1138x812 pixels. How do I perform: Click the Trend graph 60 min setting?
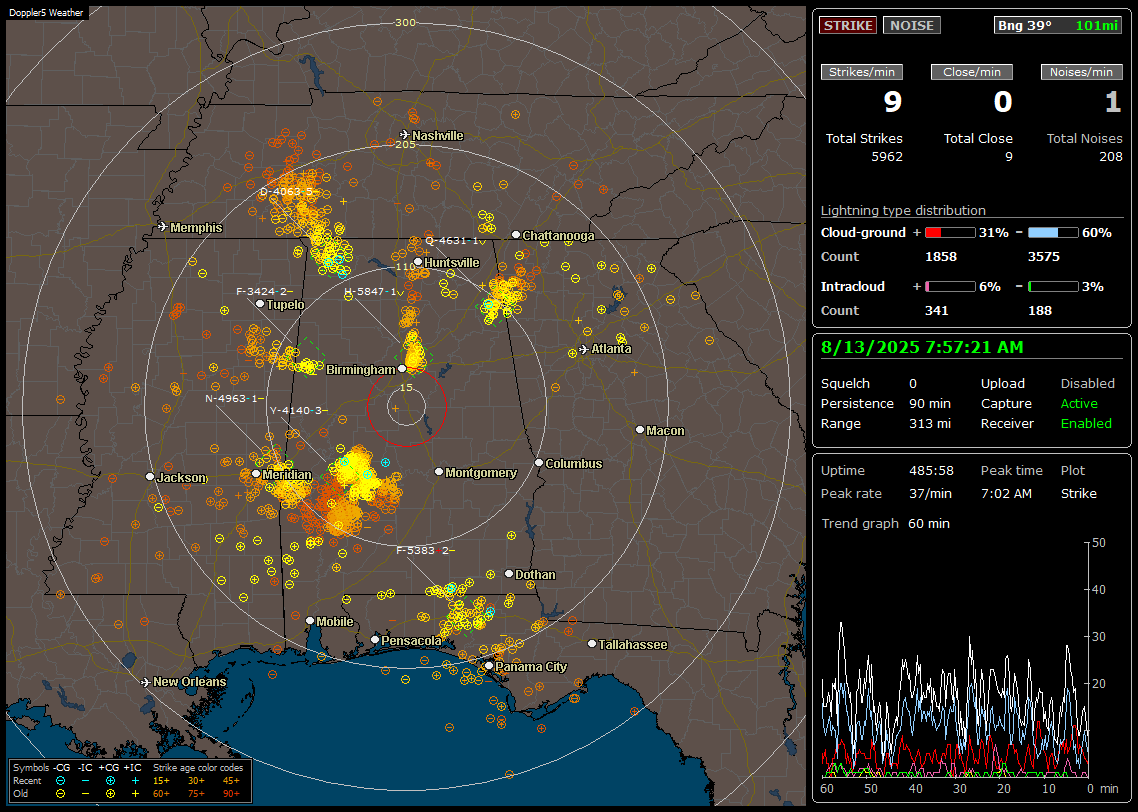(929, 524)
